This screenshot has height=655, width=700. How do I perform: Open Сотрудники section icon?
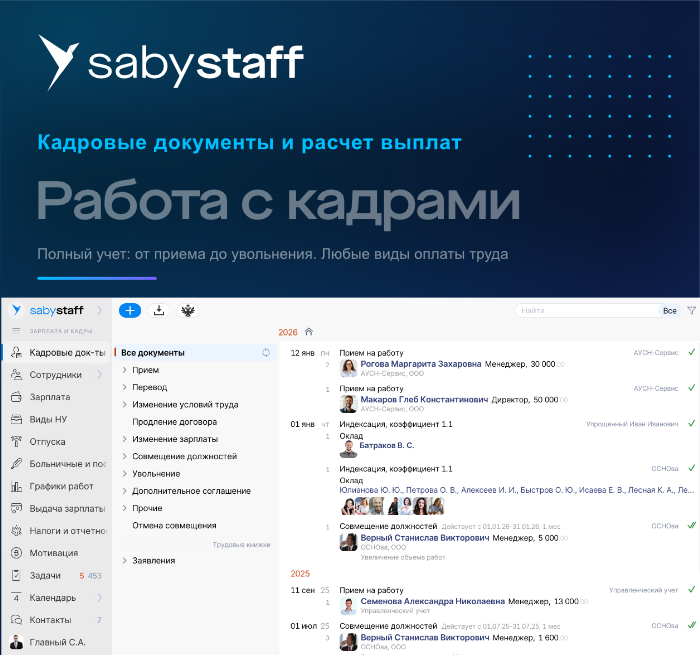click(x=17, y=375)
